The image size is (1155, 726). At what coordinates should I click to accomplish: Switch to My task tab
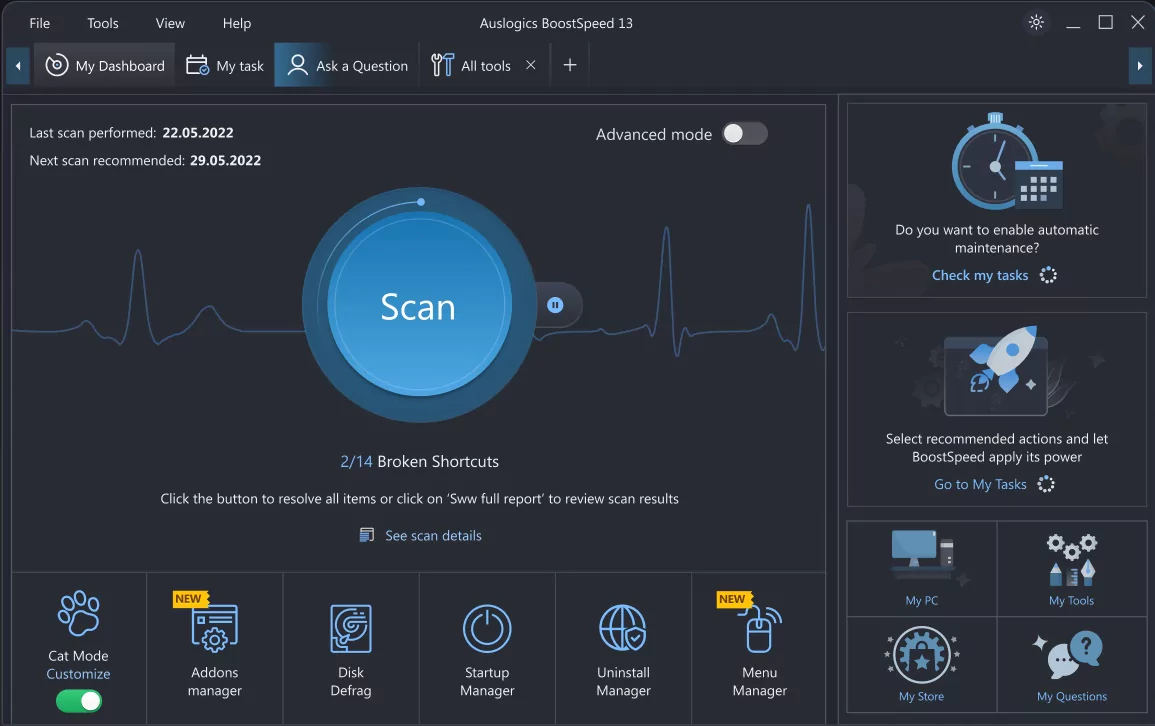tap(225, 66)
